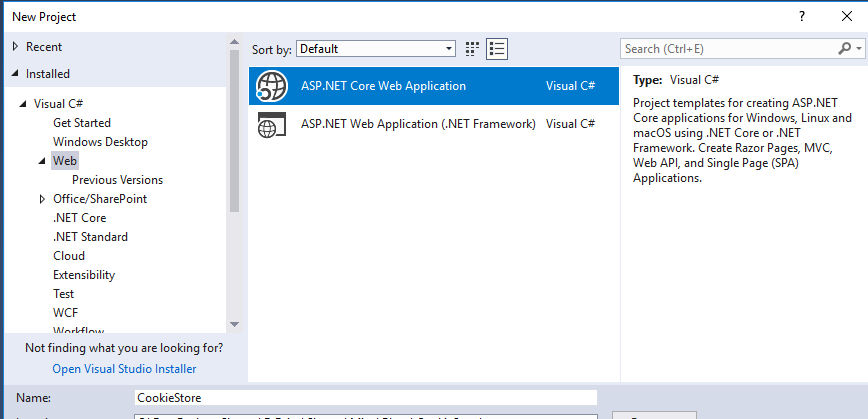The height and width of the screenshot is (419, 868).
Task: Click Visual C# in the .NET Framework row
Action: pos(570,124)
